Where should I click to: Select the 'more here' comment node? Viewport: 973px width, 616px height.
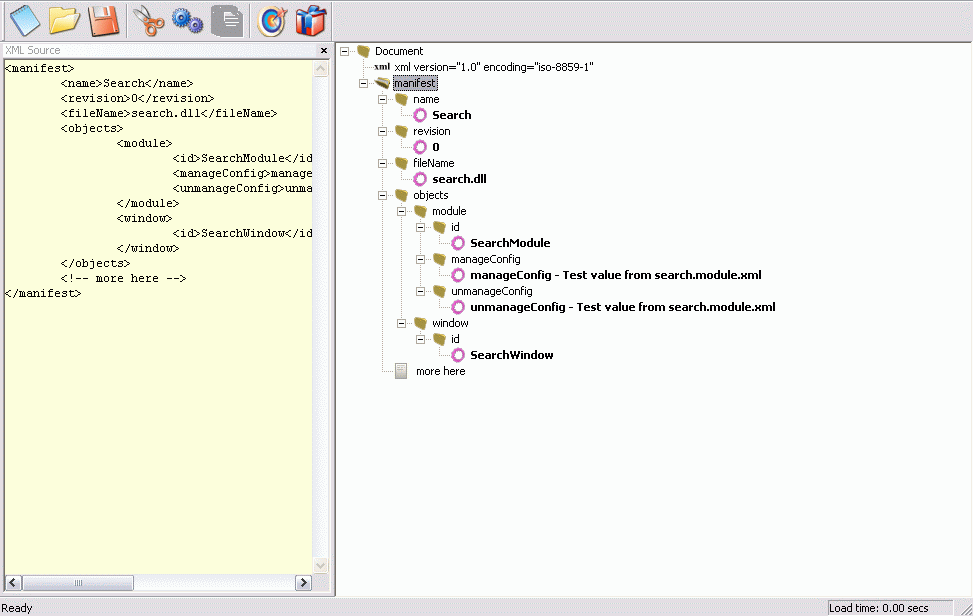pyautogui.click(x=440, y=371)
